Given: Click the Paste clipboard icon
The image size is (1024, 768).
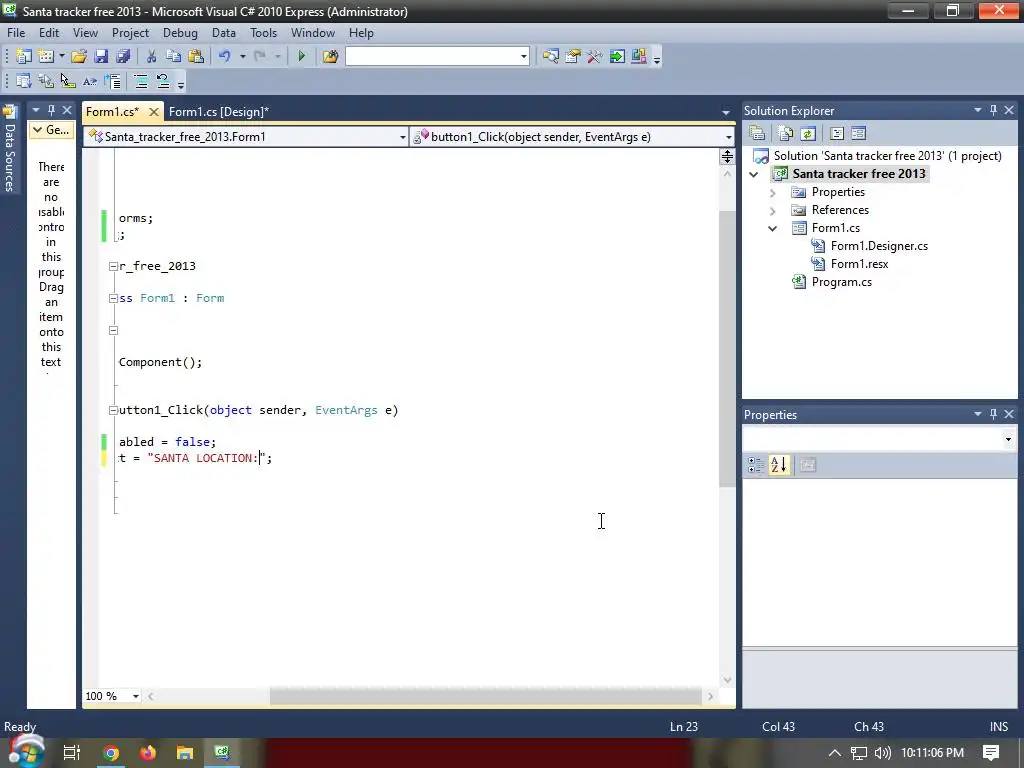Looking at the screenshot, I should pyautogui.click(x=196, y=57).
